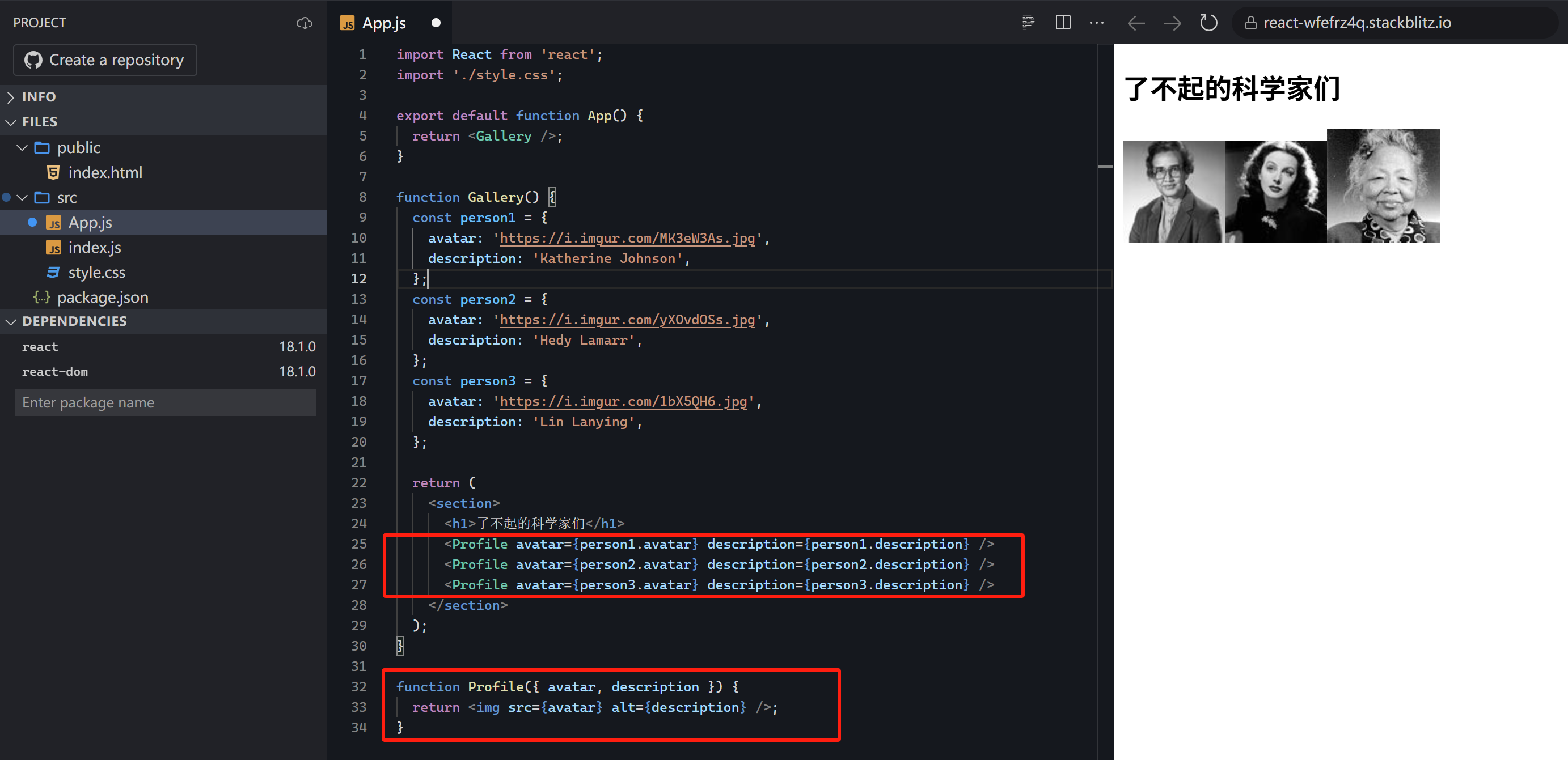
Task: Expand the INFO section
Action: [x=39, y=97]
